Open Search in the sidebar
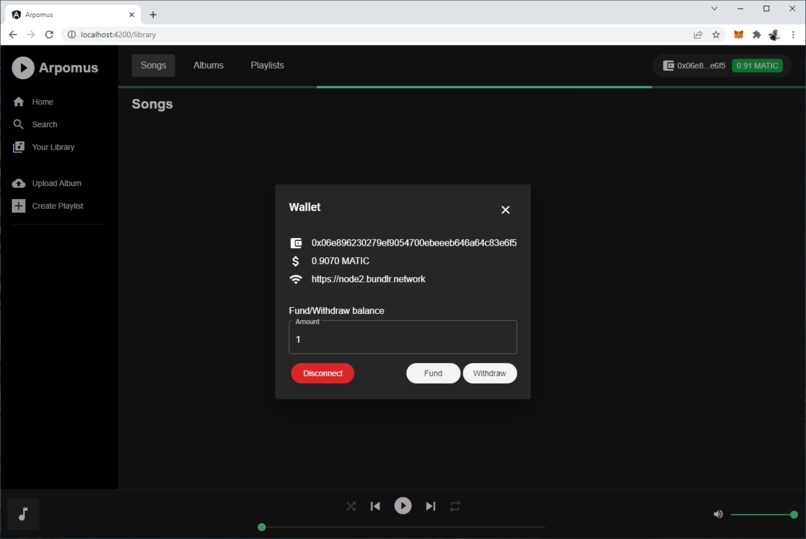The height and width of the screenshot is (539, 806). click(35, 124)
